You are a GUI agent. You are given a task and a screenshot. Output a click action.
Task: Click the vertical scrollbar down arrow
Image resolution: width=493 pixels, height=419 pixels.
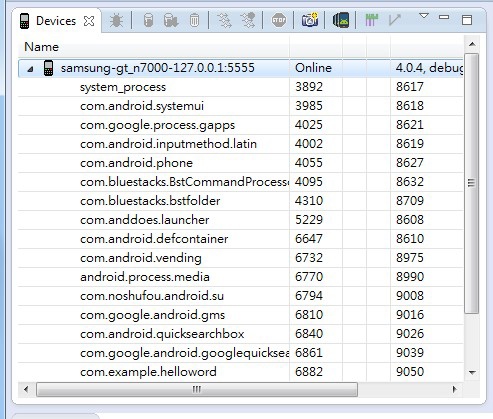click(472, 373)
